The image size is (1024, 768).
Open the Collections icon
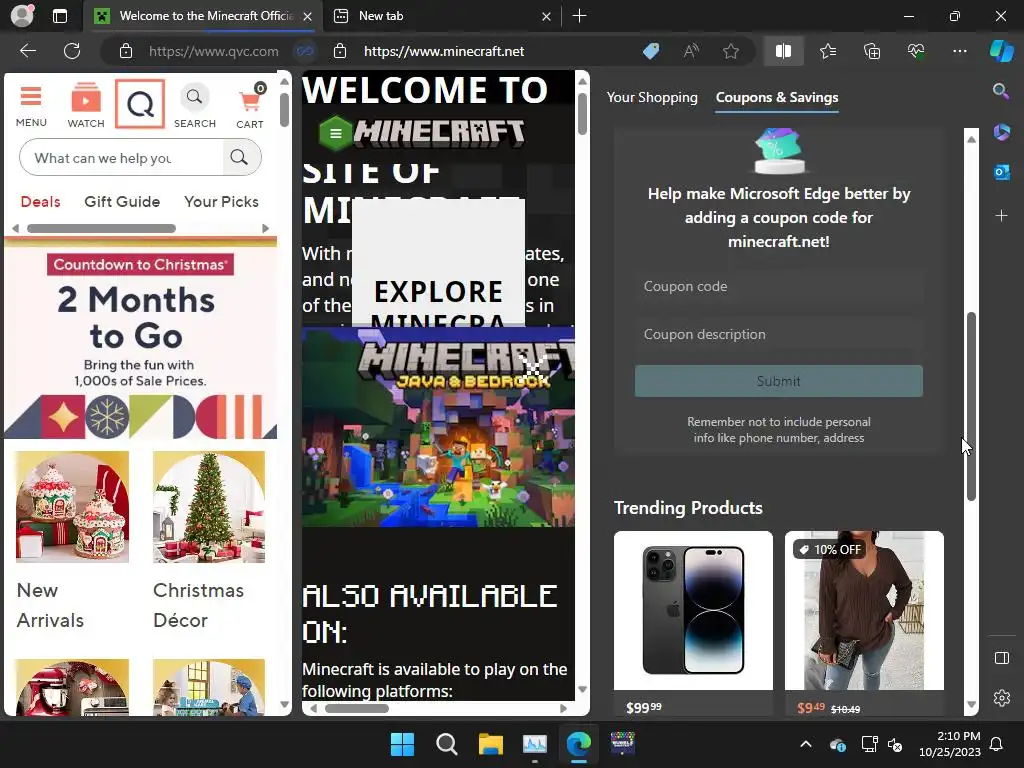872,51
